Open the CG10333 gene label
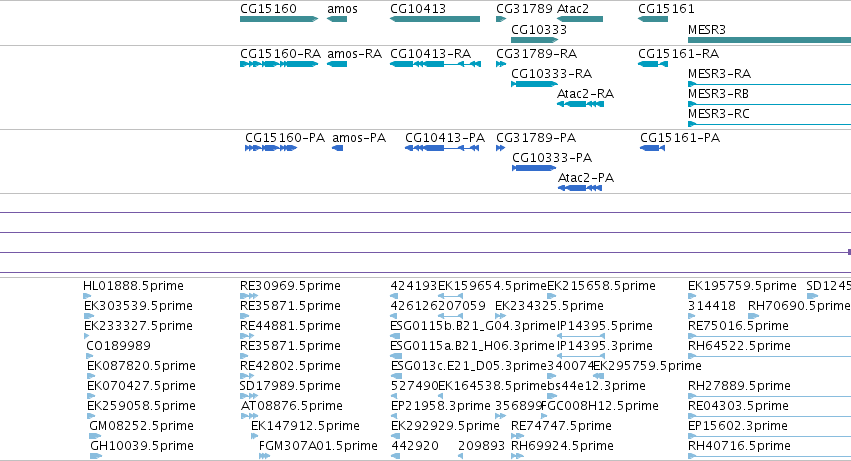This screenshot has width=851, height=461. (x=539, y=29)
